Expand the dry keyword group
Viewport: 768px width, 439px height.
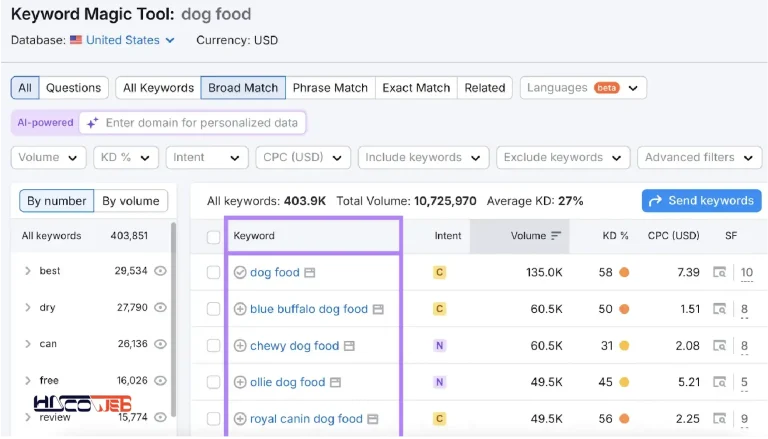tap(28, 308)
